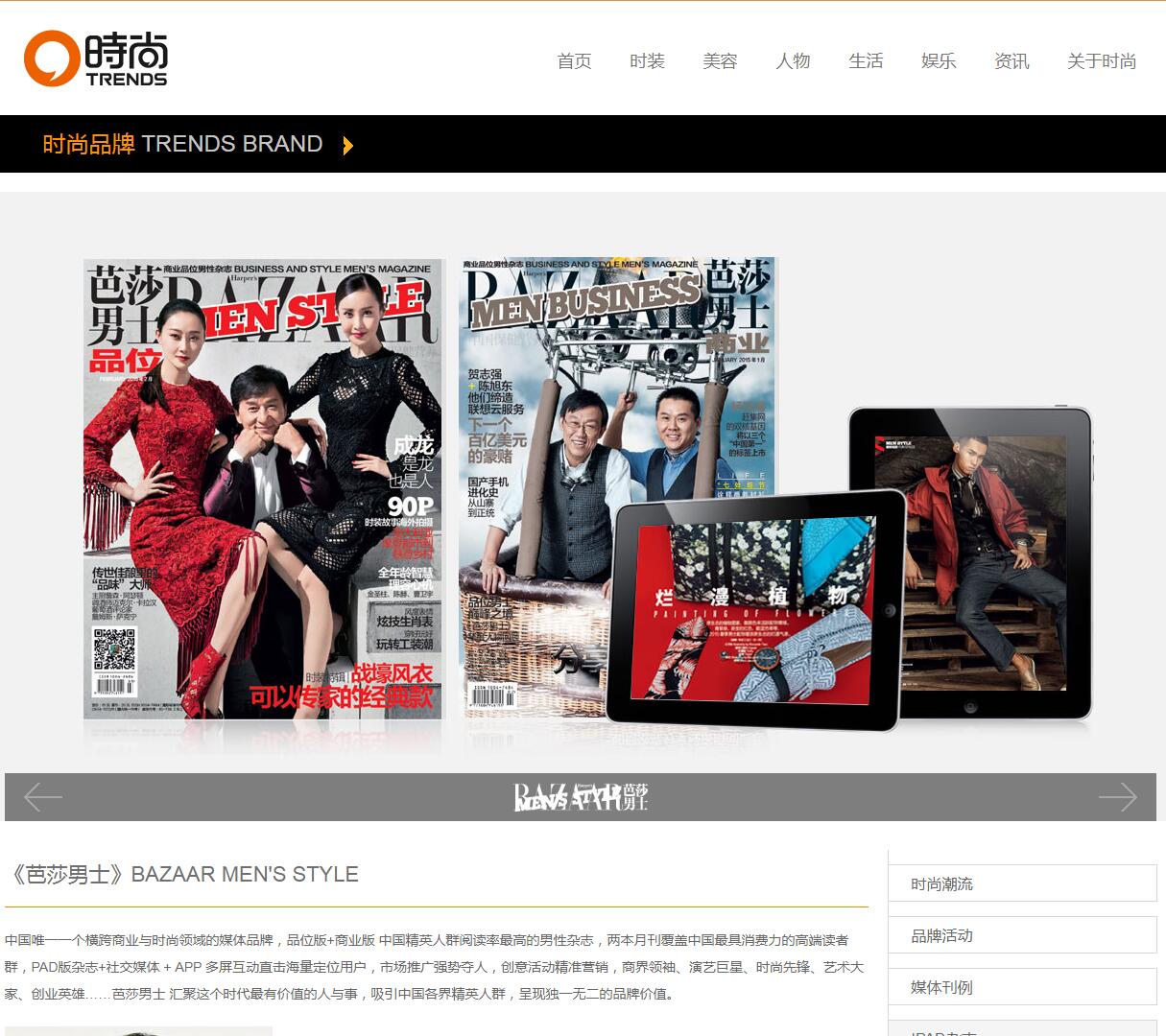Image resolution: width=1166 pixels, height=1036 pixels.
Task: Open the 品牌活动 sidebar item
Action: [1023, 935]
